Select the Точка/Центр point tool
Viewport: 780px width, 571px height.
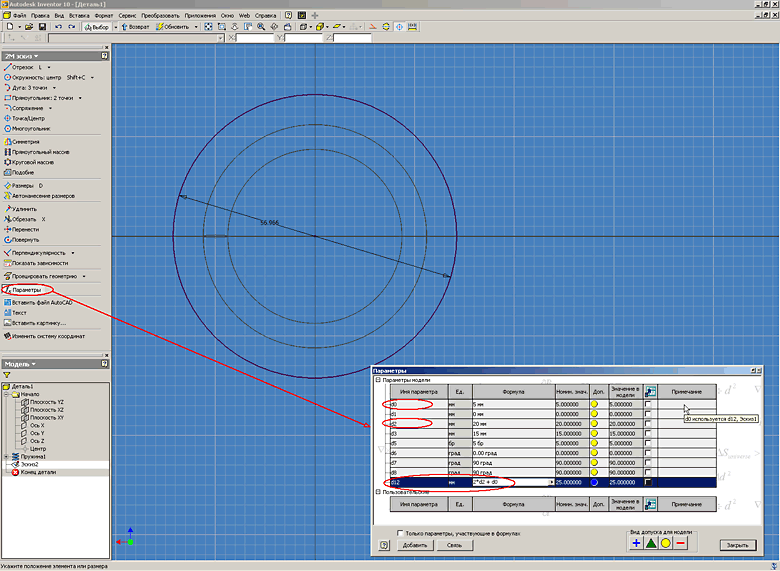[24, 118]
